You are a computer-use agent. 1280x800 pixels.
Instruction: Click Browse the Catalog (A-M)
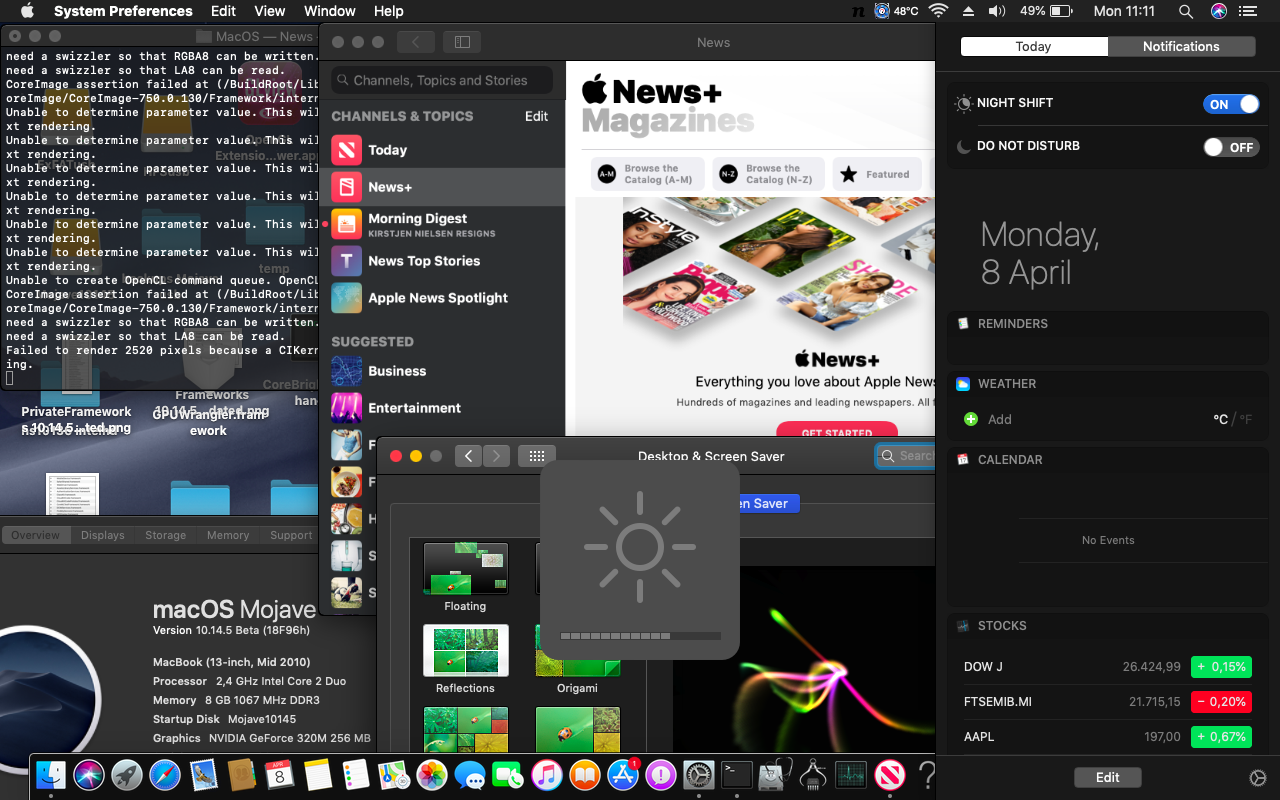650,174
